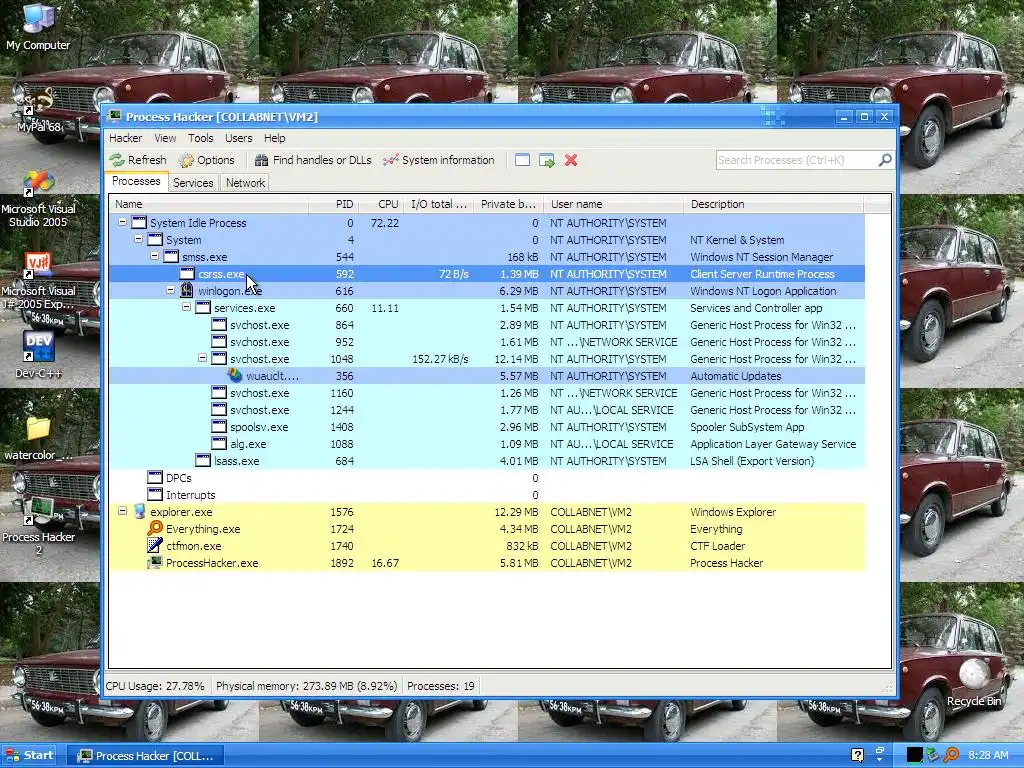Click the DPCs row icon
Image resolution: width=1024 pixels, height=768 pixels.
pyautogui.click(x=155, y=477)
